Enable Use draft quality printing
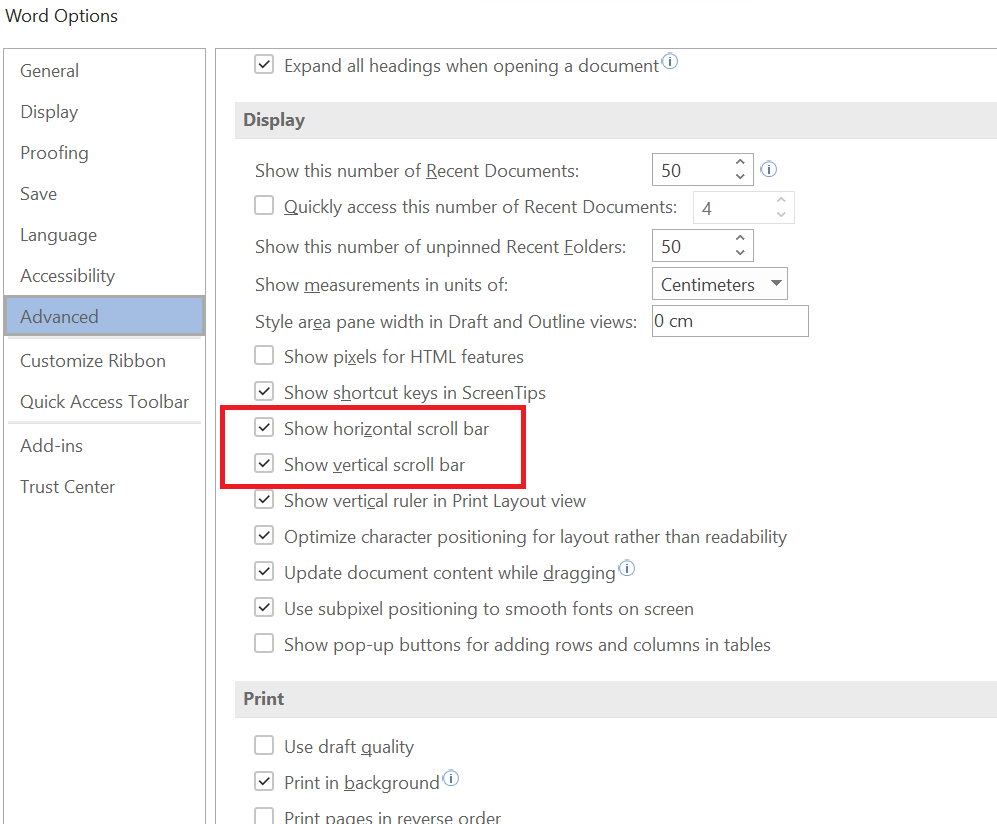This screenshot has height=824, width=997. 264,745
